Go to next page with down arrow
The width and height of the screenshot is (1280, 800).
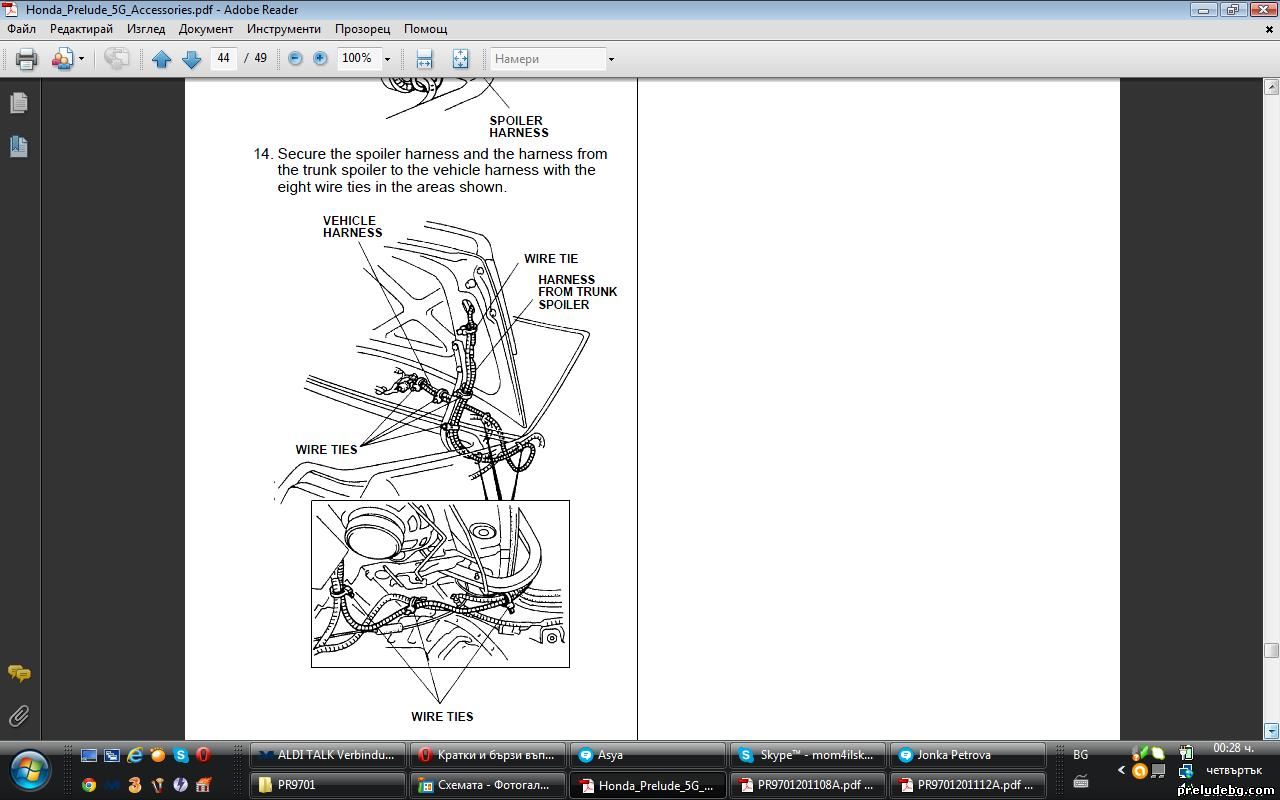[x=191, y=59]
